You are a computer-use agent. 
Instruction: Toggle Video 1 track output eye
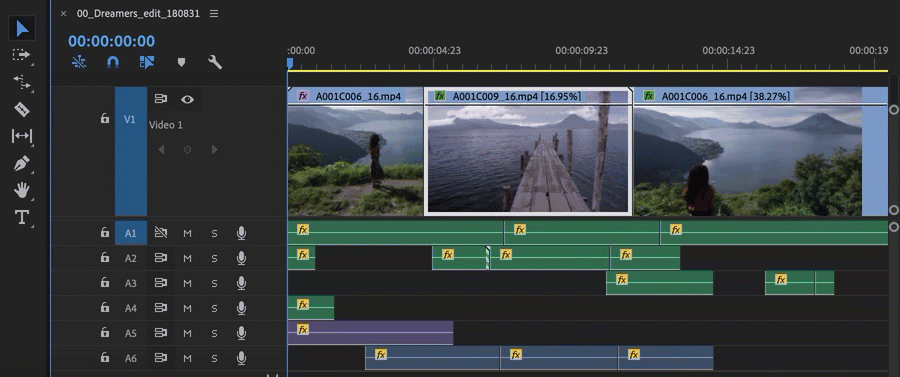(187, 99)
